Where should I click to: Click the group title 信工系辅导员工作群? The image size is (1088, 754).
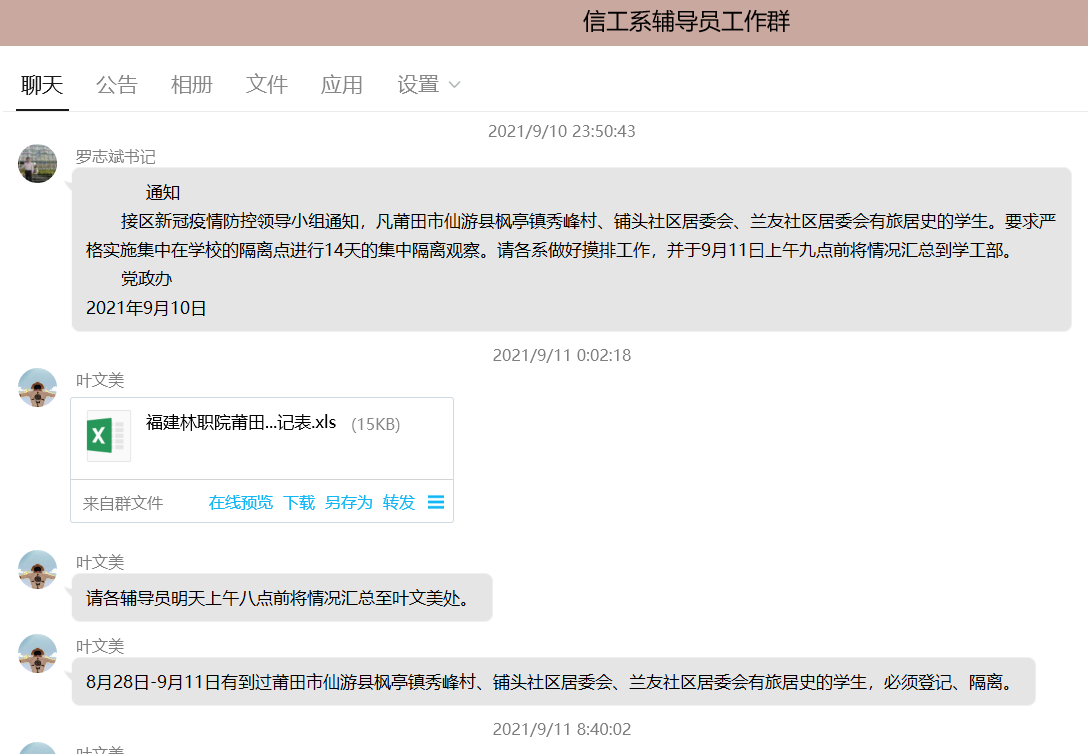tap(686, 22)
